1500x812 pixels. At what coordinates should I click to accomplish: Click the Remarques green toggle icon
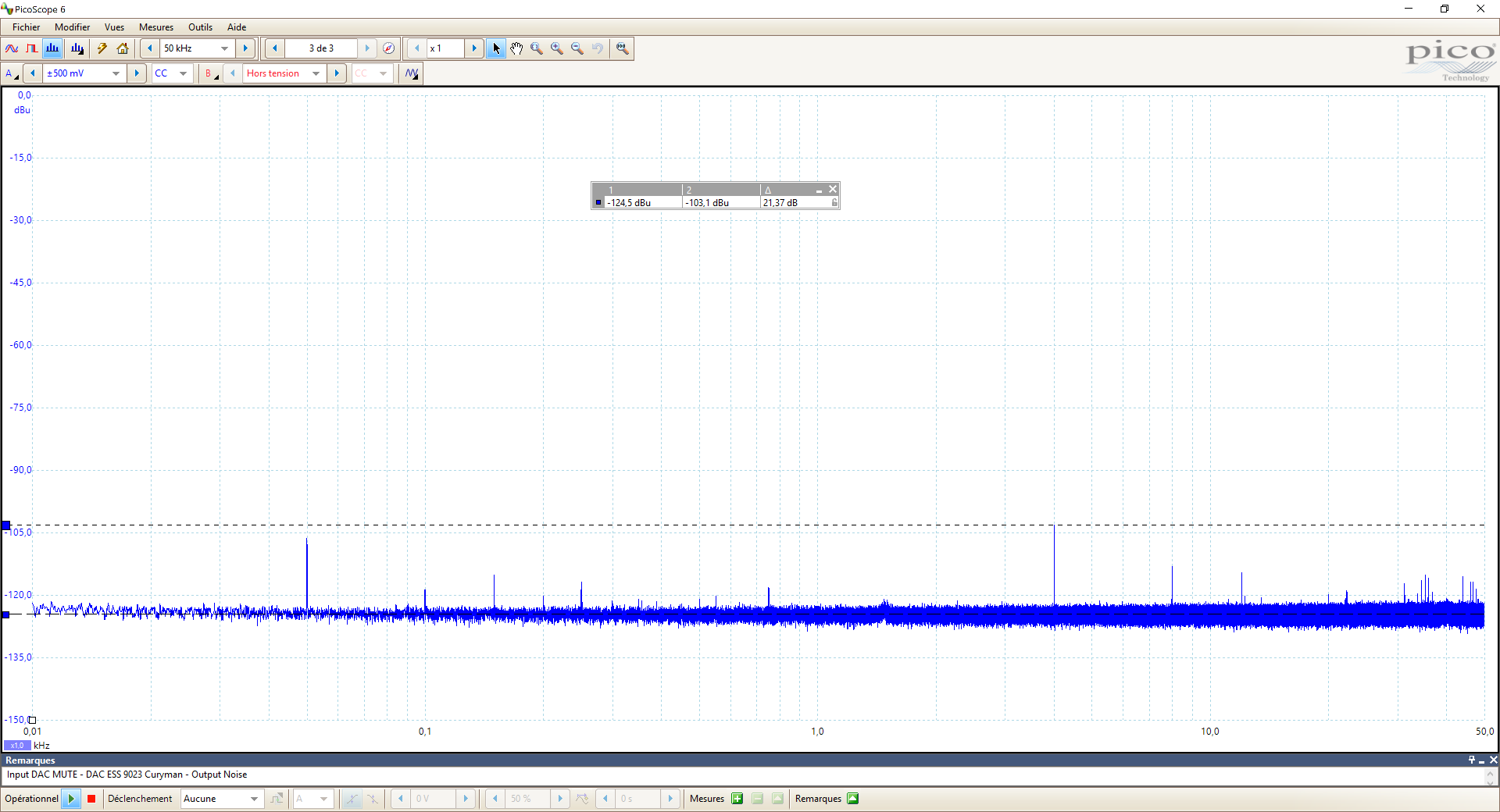coord(853,799)
